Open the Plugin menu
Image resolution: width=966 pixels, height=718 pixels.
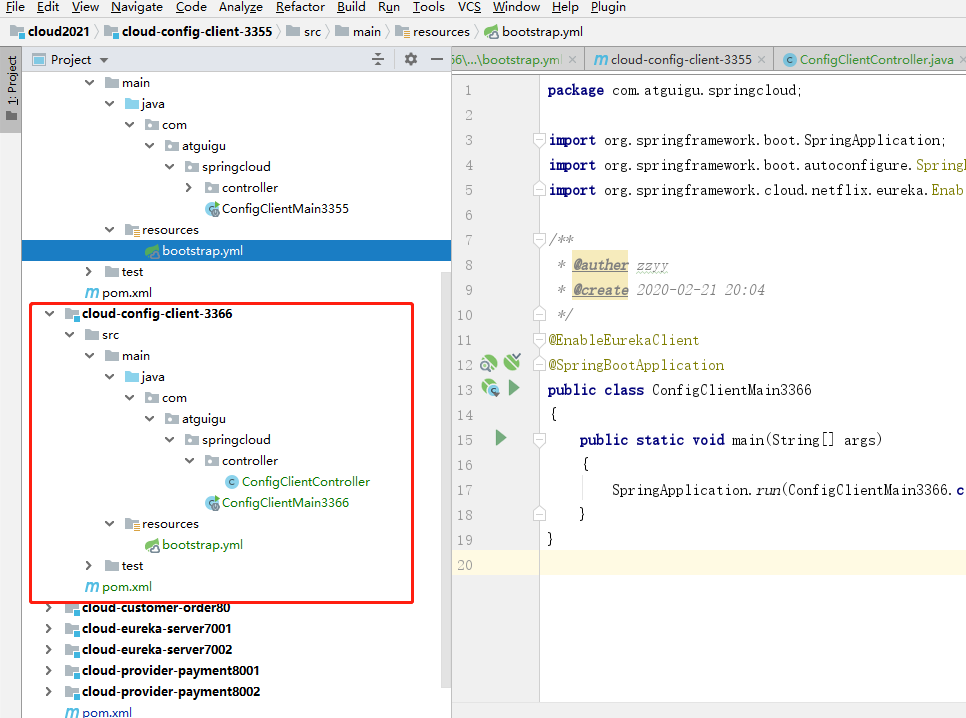608,7
